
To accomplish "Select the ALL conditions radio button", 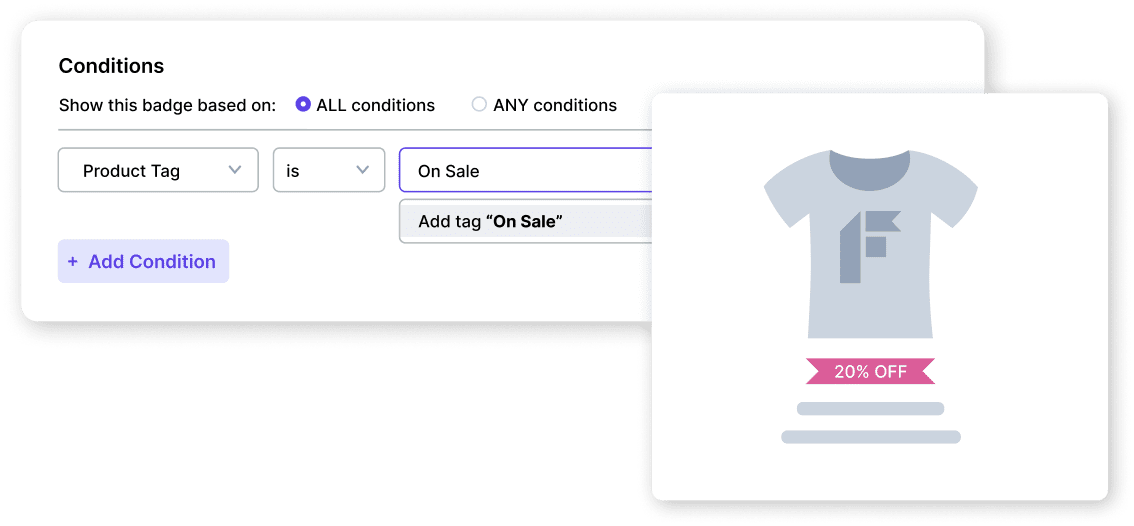I will point(303,105).
